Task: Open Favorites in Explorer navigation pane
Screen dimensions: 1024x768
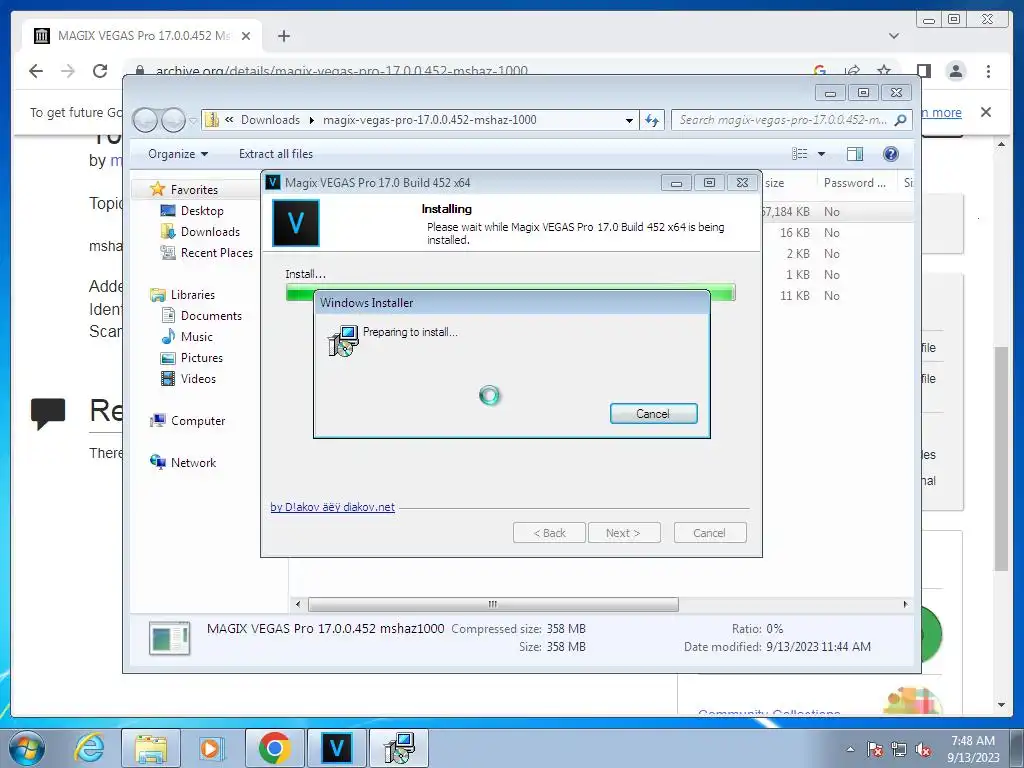Action: [x=194, y=189]
